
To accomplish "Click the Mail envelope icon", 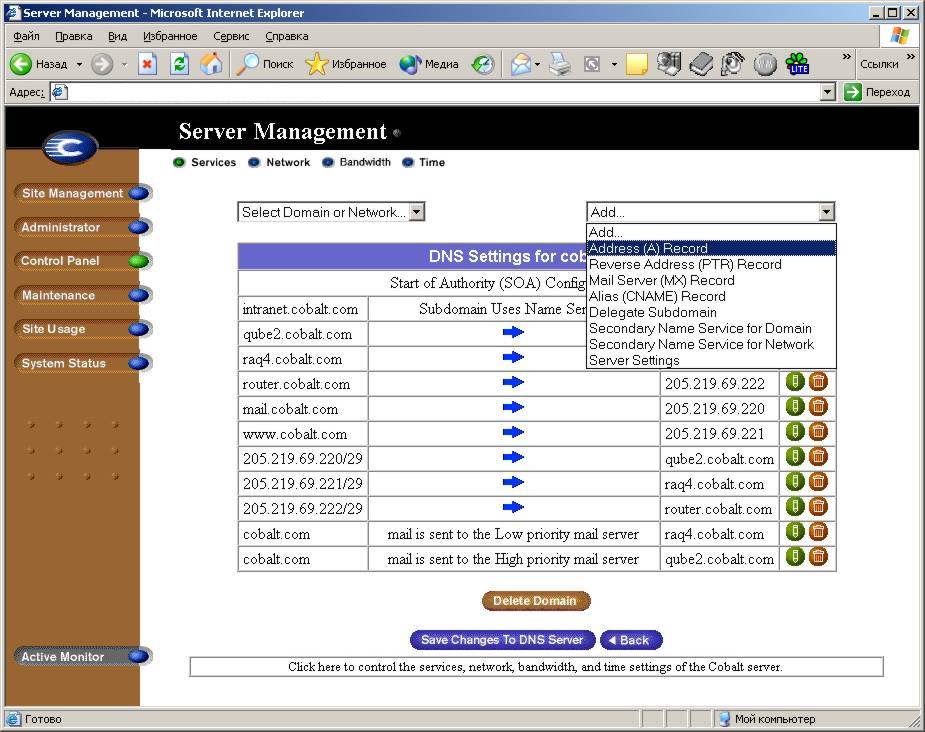I will pyautogui.click(x=520, y=64).
